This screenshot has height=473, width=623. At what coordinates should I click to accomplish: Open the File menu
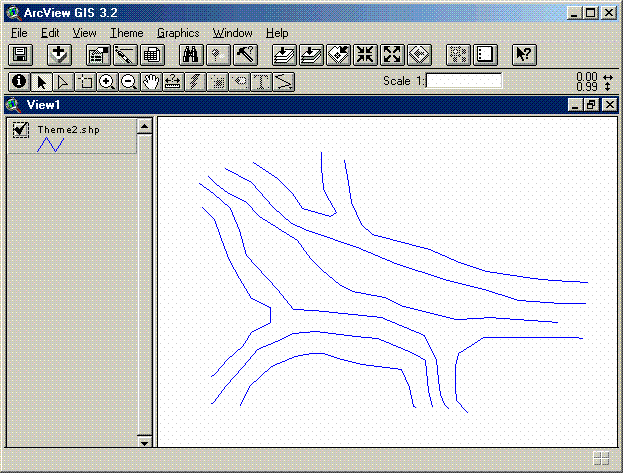pyautogui.click(x=19, y=33)
